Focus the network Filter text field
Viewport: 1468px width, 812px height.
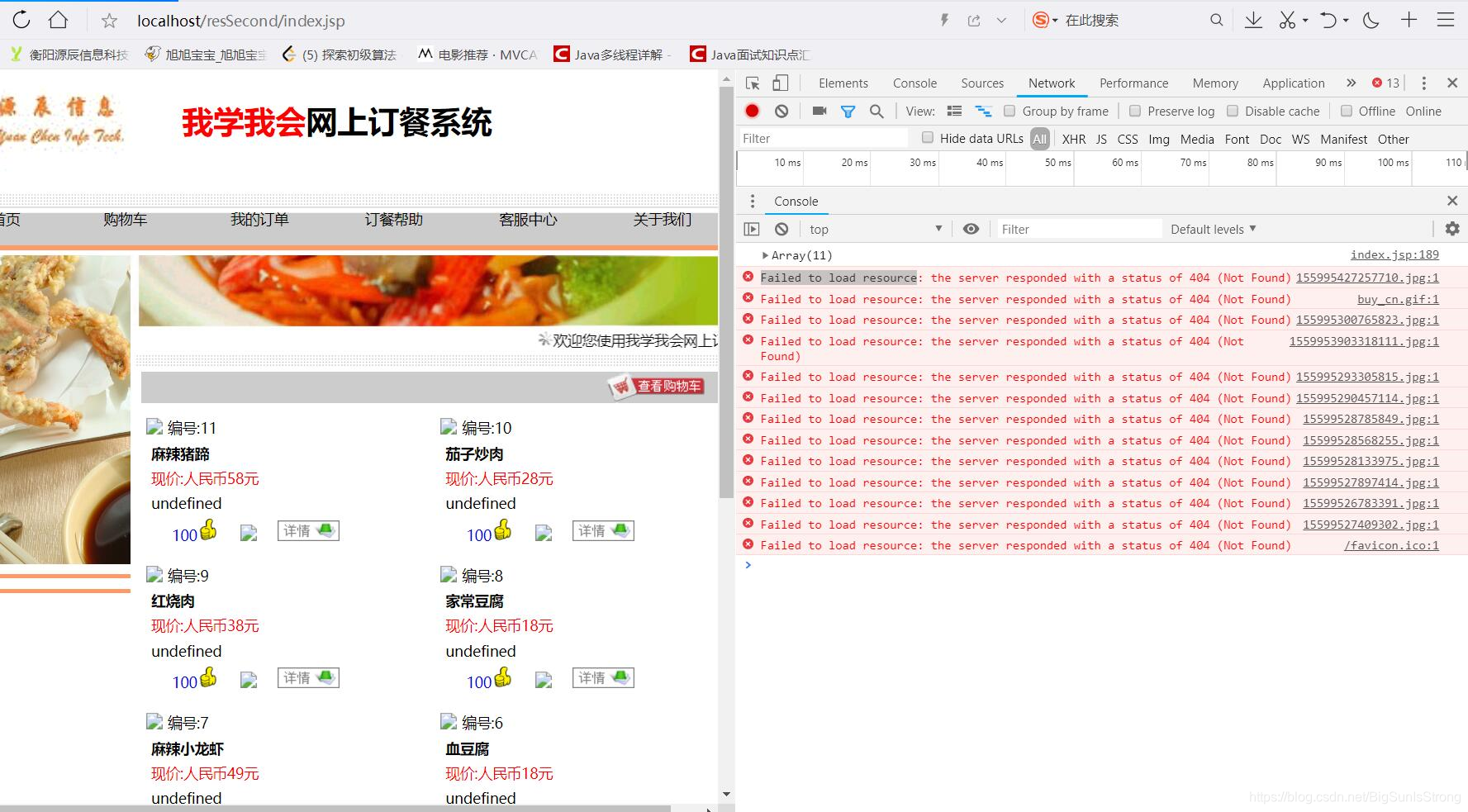823,138
